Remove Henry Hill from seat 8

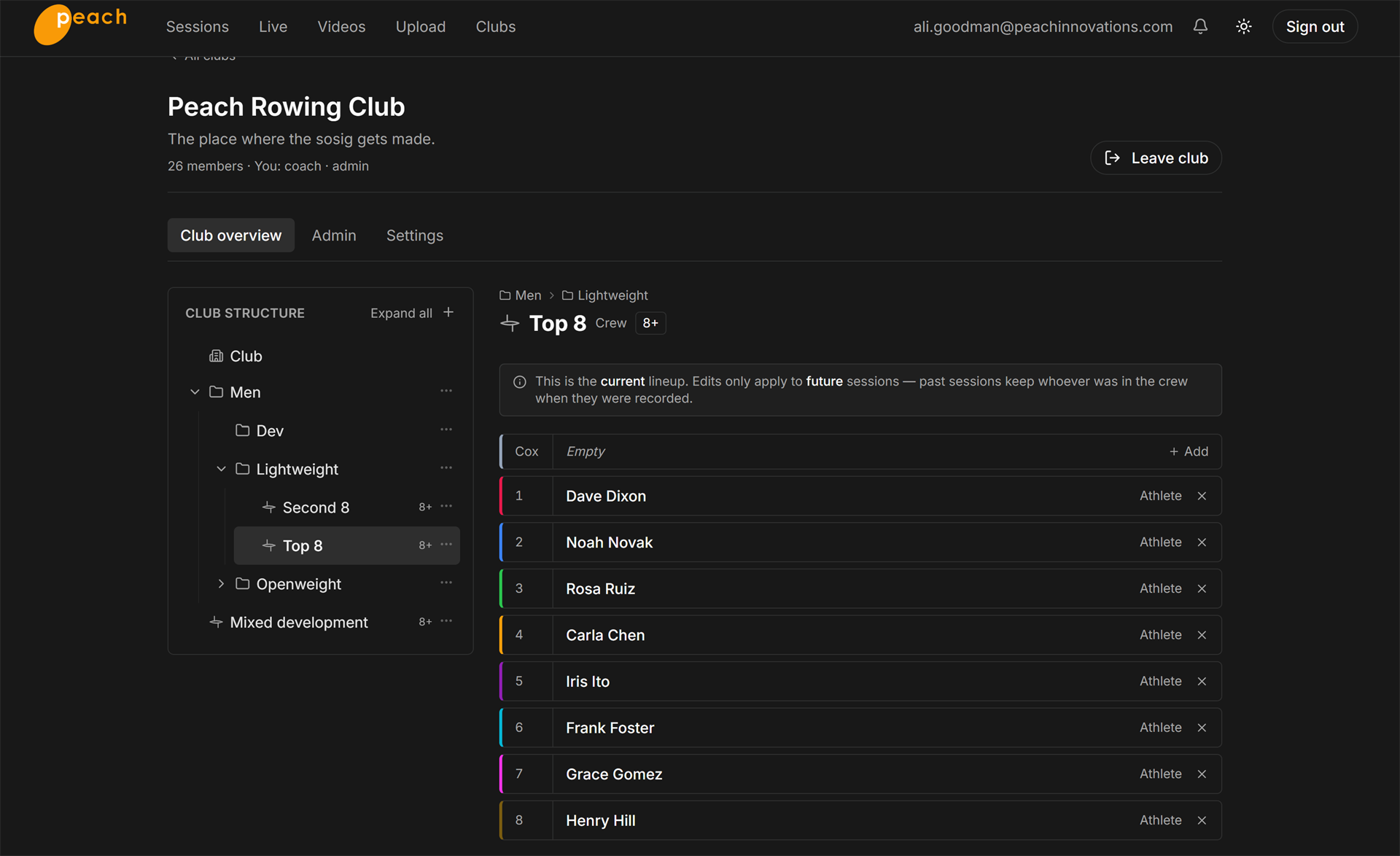[1202, 820]
